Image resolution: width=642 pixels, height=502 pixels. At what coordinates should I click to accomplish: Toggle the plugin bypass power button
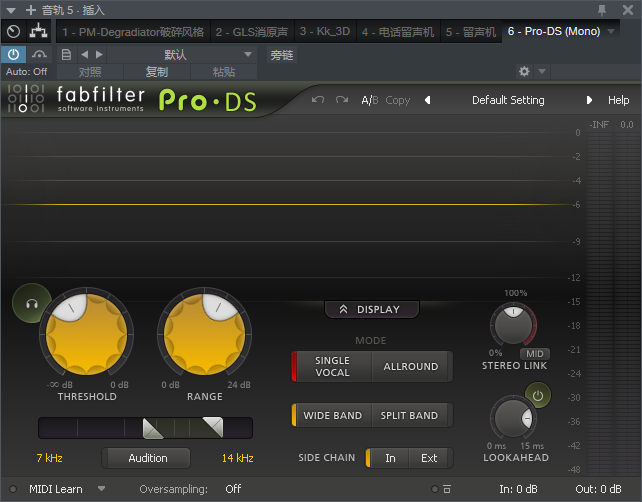pos(14,54)
